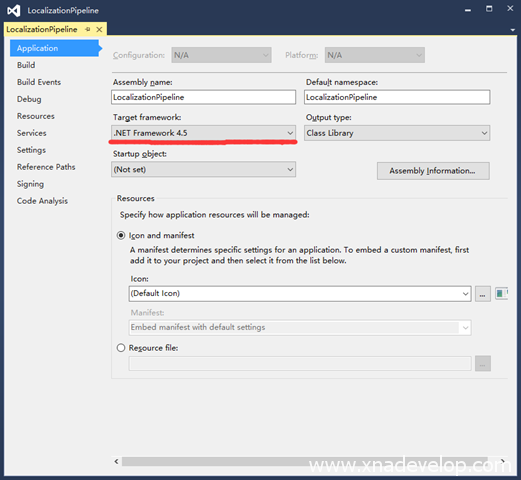Go to the Code Analysis page
Image resolution: width=521 pixels, height=480 pixels.
click(42, 201)
